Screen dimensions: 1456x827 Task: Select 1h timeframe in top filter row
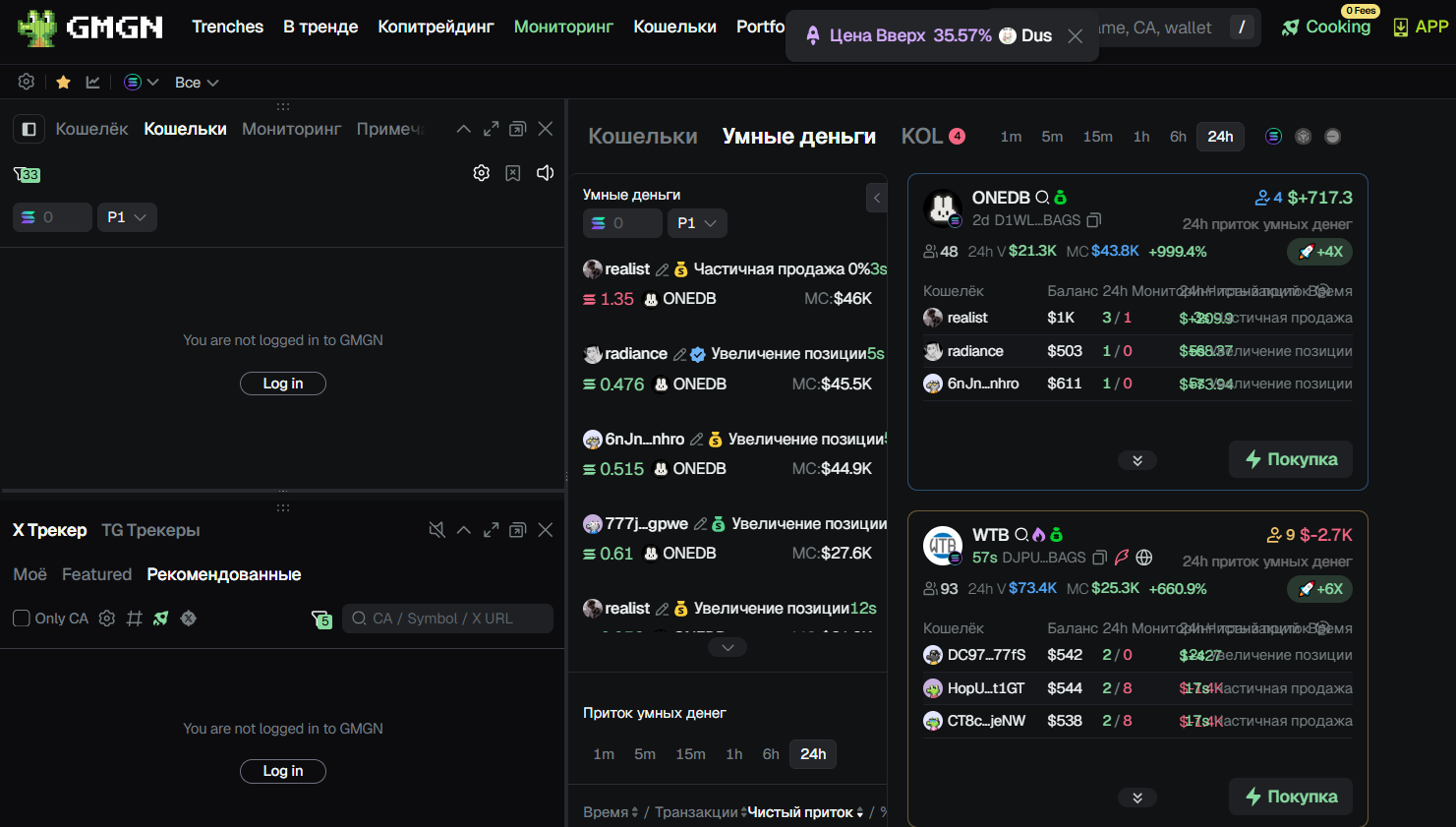tap(1141, 137)
